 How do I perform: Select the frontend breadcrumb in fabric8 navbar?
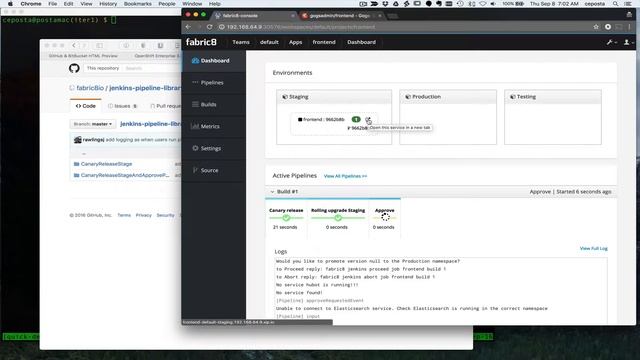(x=324, y=42)
